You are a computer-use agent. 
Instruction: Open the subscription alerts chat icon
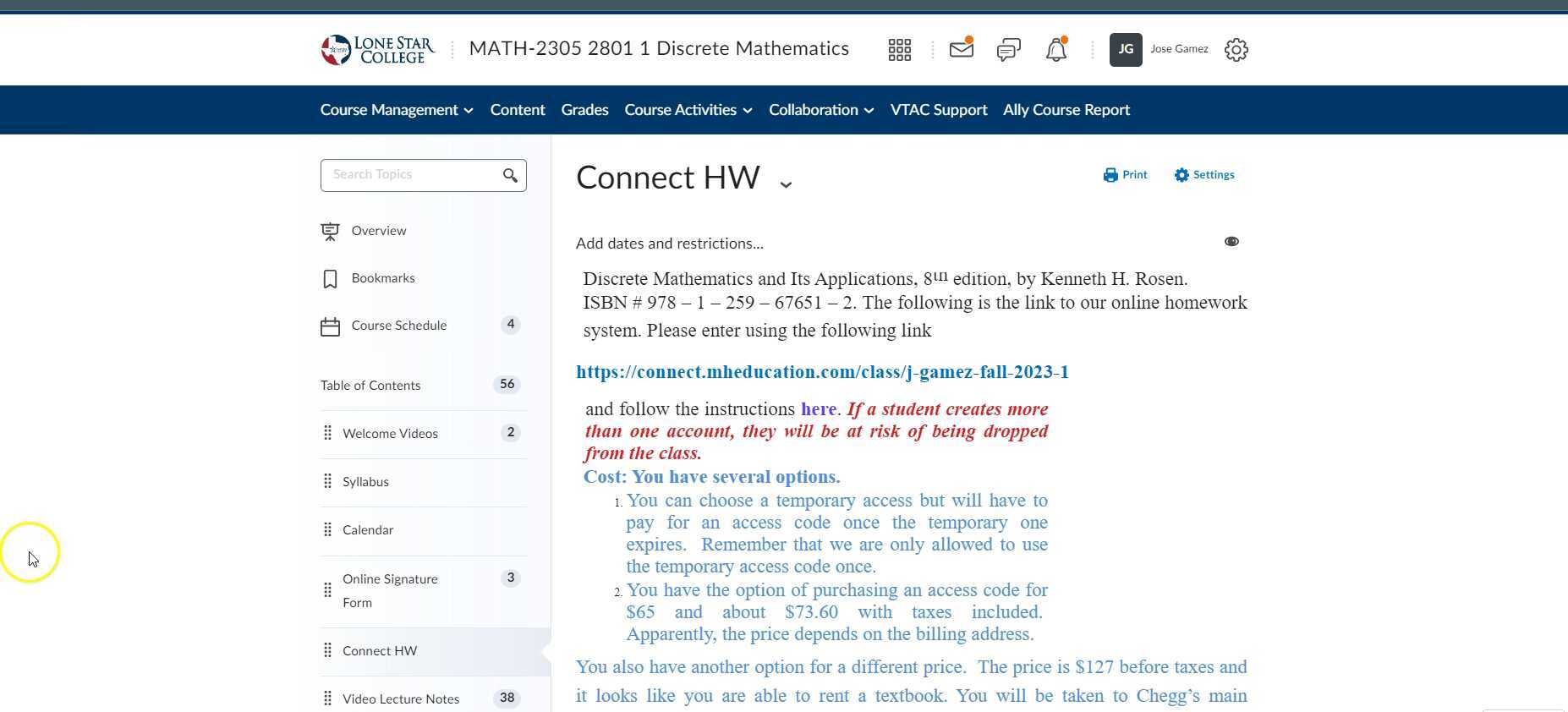coord(1009,50)
